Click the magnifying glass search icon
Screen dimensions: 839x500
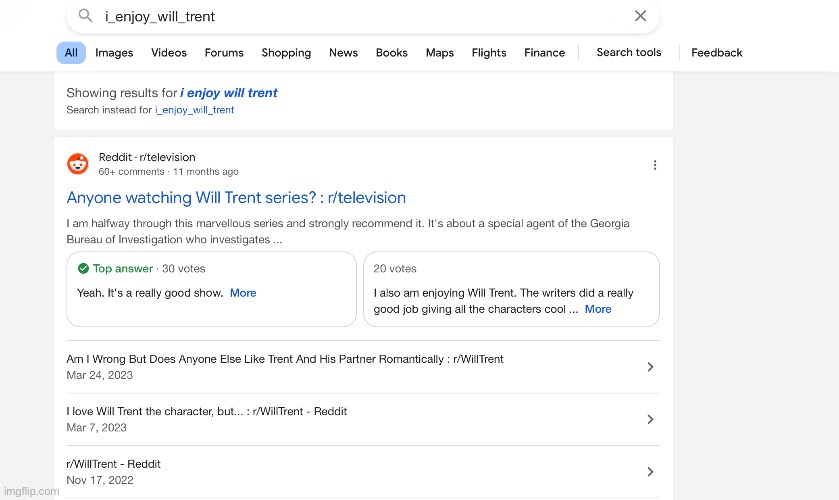pyautogui.click(x=86, y=16)
